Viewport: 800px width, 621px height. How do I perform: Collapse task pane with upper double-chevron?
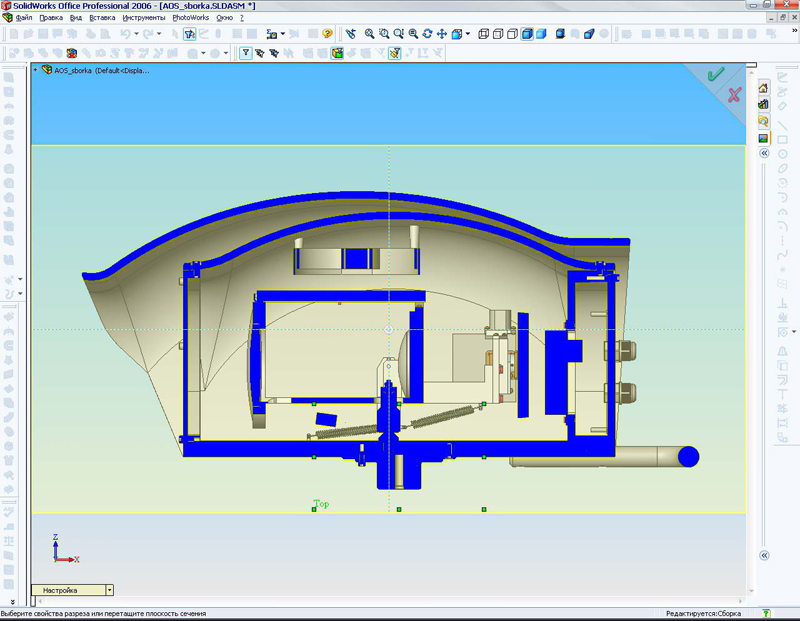pos(764,153)
